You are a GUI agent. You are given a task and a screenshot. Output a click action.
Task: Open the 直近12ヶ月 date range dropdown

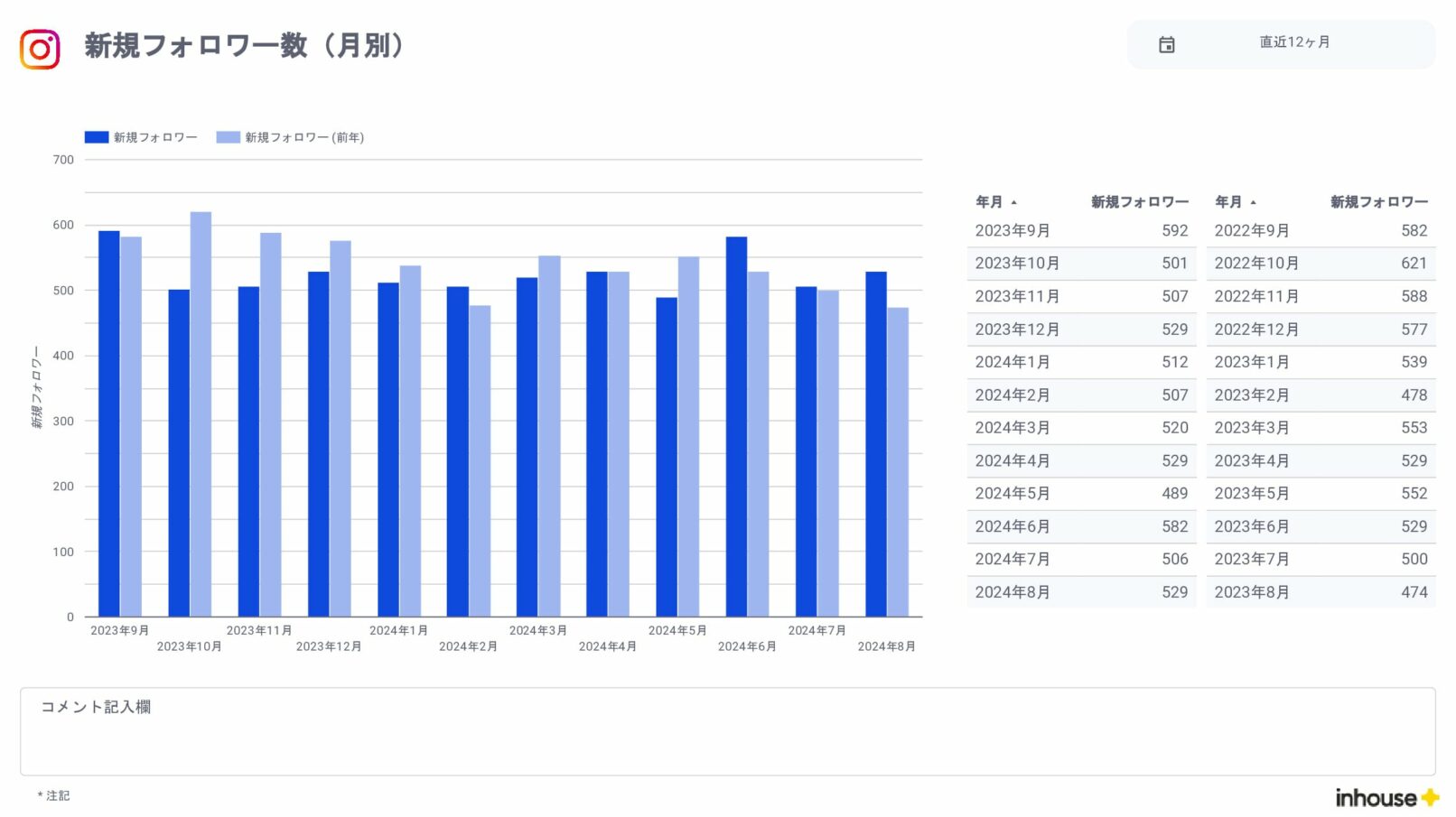point(1293,42)
